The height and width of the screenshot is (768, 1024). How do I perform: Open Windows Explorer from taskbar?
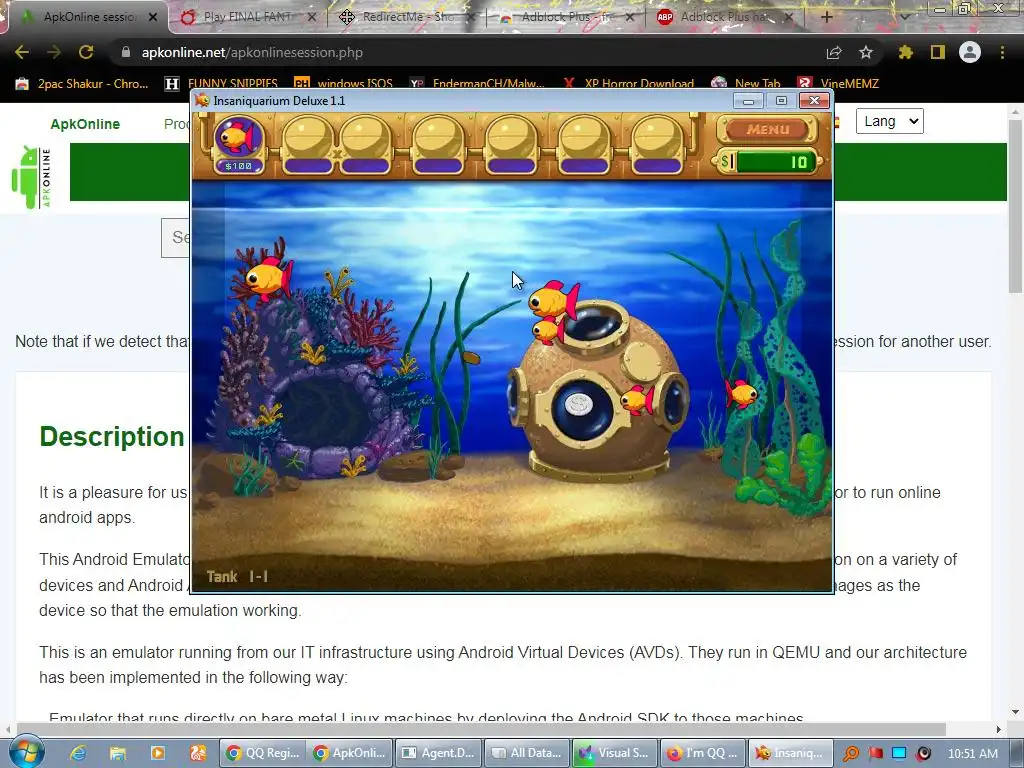(118, 753)
